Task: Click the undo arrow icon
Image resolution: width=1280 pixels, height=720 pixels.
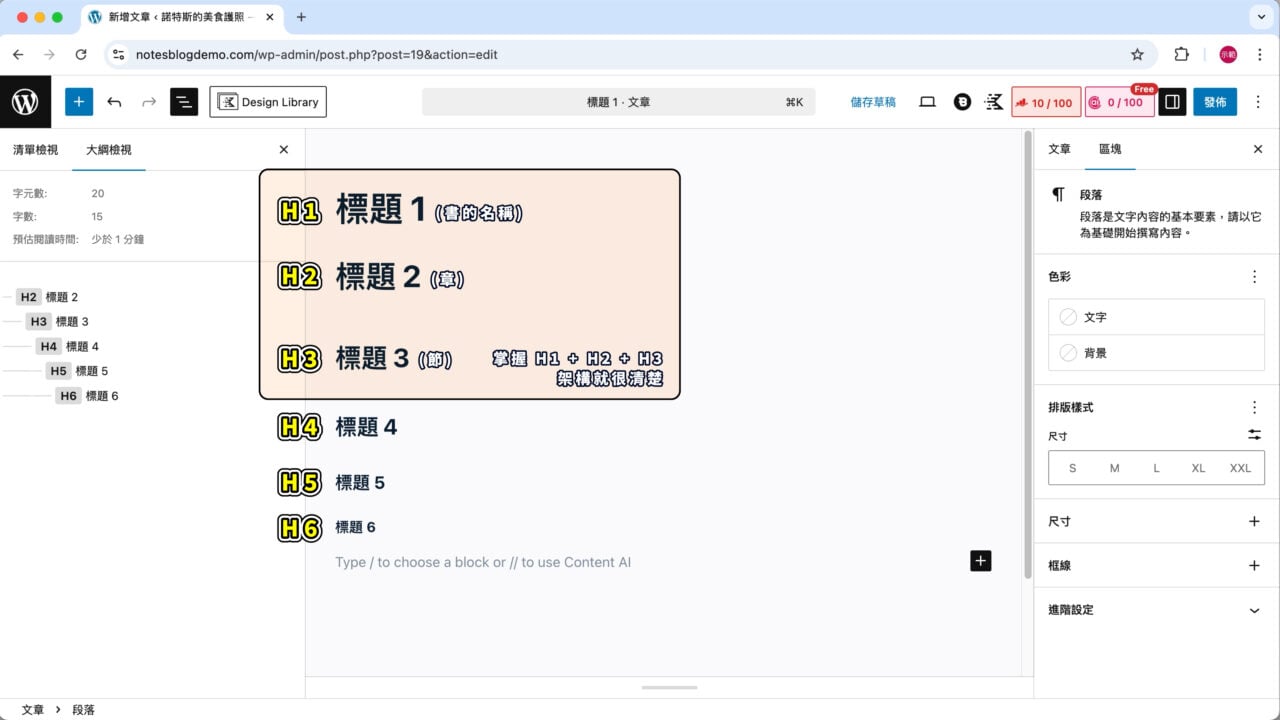Action: tap(114, 101)
